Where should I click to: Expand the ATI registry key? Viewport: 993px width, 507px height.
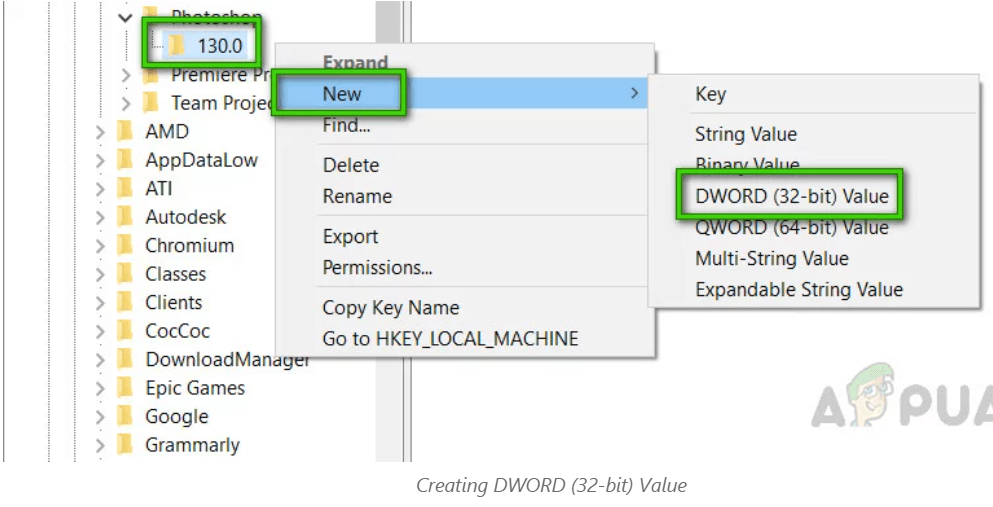tap(100, 188)
